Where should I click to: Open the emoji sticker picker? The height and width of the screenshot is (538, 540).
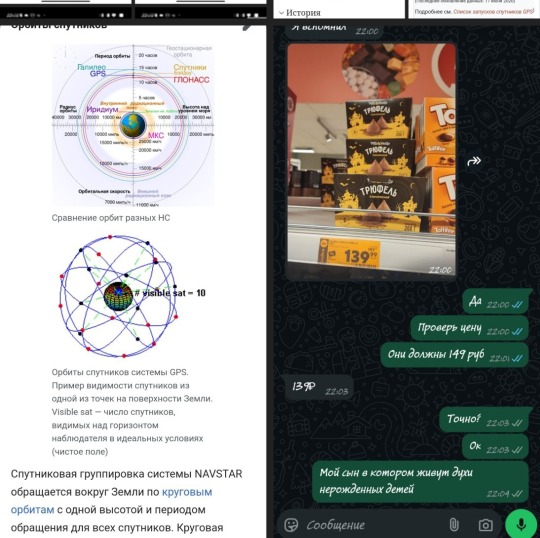click(x=291, y=525)
